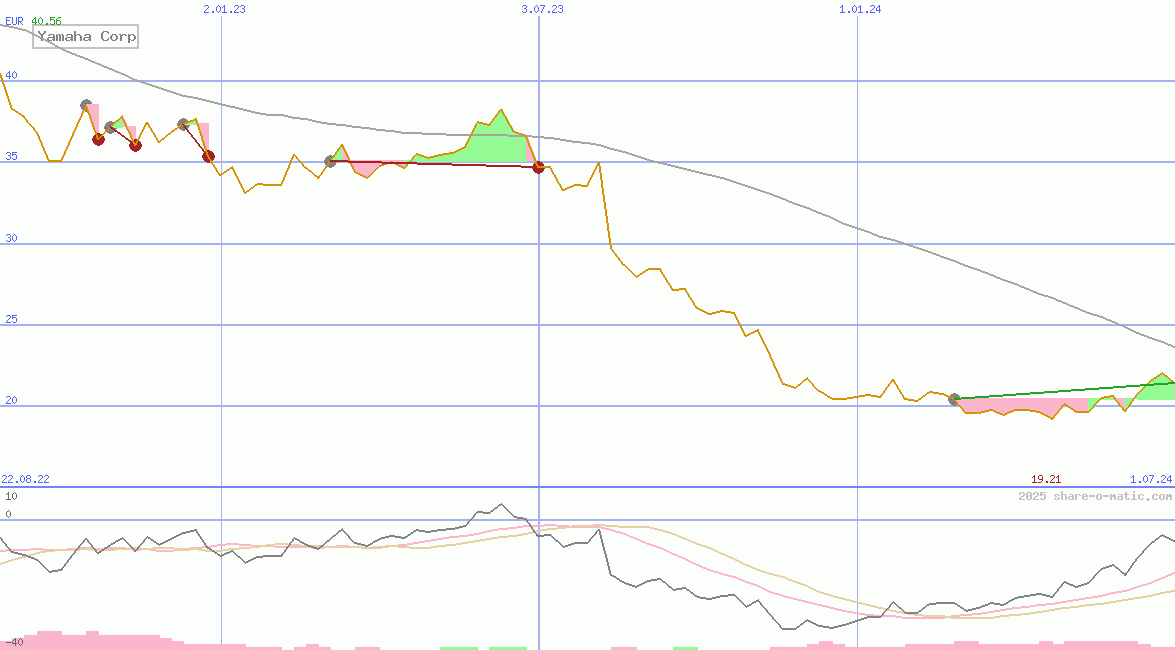Screen dimensions: 1175x650
Task: Click the 20 price axis label
Action: 11,400
